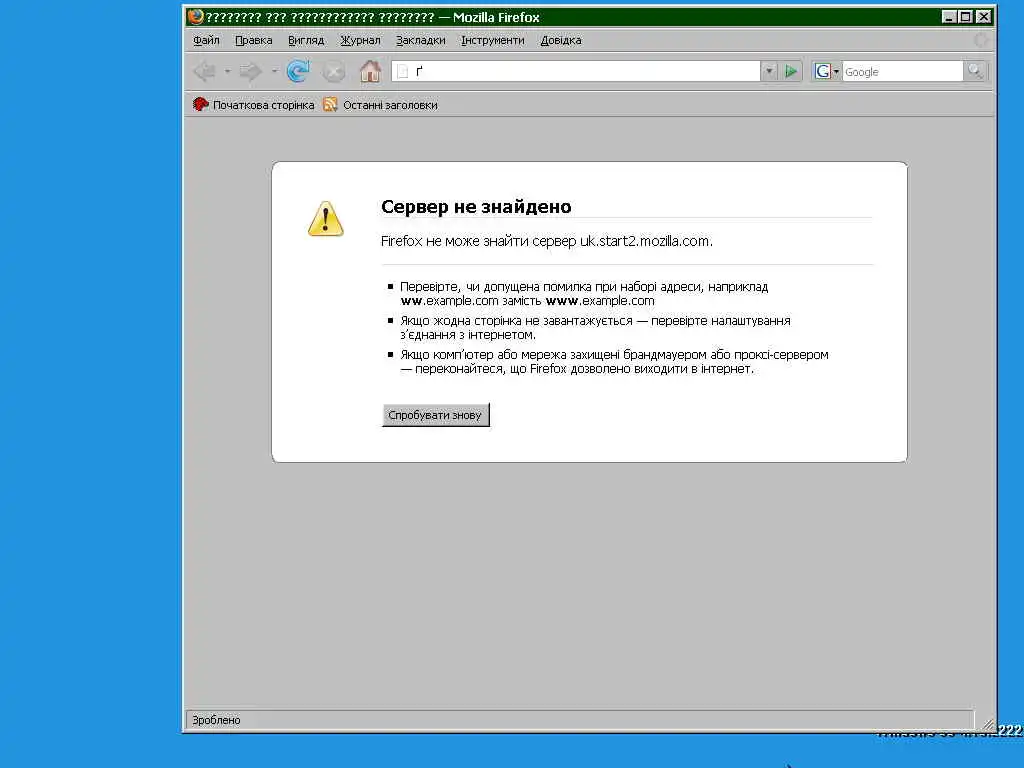Expand the address bar URL history dropdown

coord(769,71)
